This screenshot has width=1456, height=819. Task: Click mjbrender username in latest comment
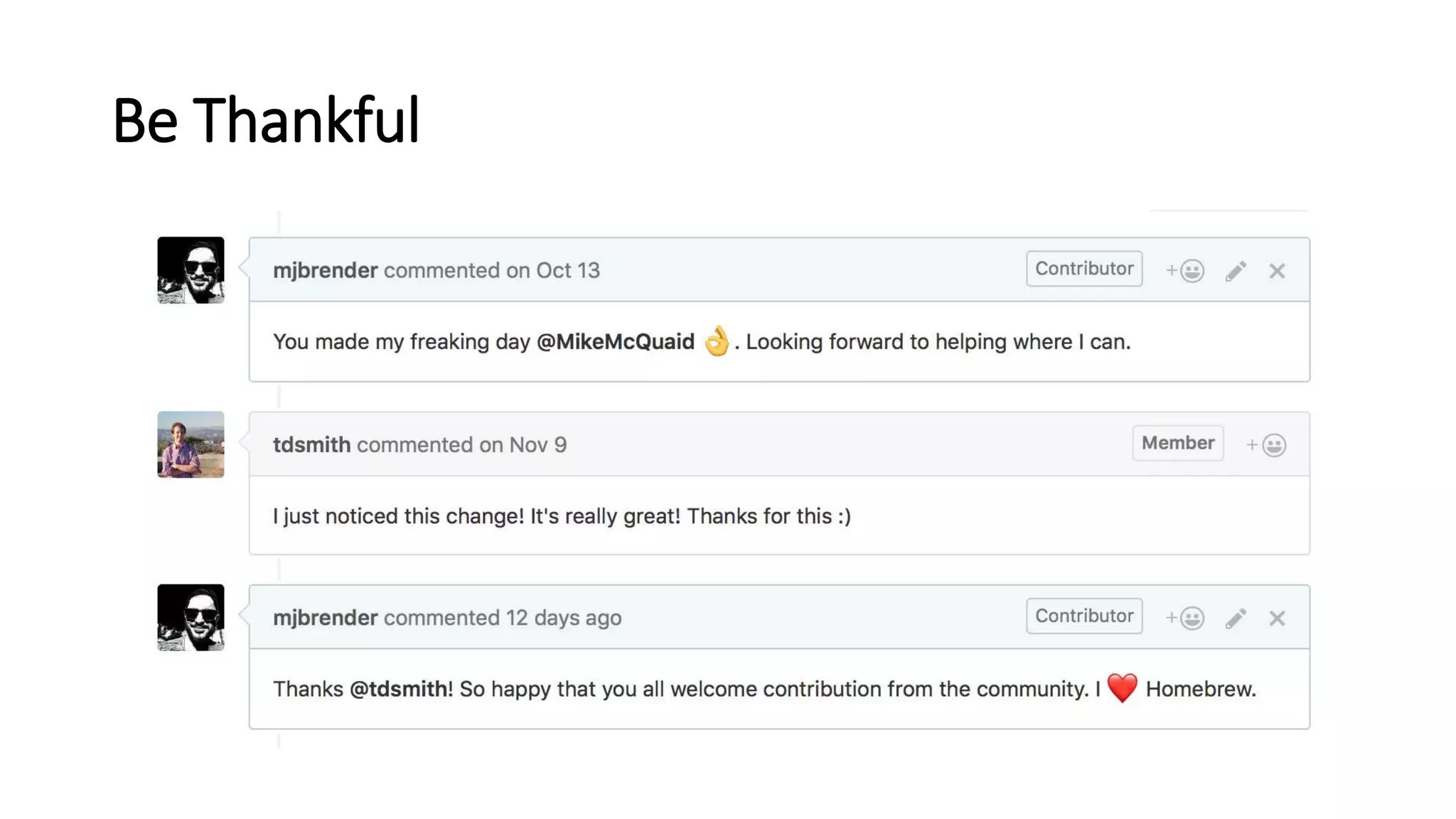(x=325, y=618)
